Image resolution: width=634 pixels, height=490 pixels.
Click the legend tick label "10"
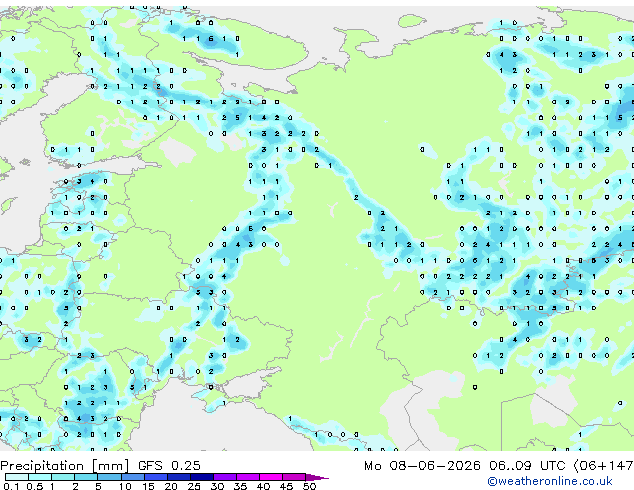[125, 486]
